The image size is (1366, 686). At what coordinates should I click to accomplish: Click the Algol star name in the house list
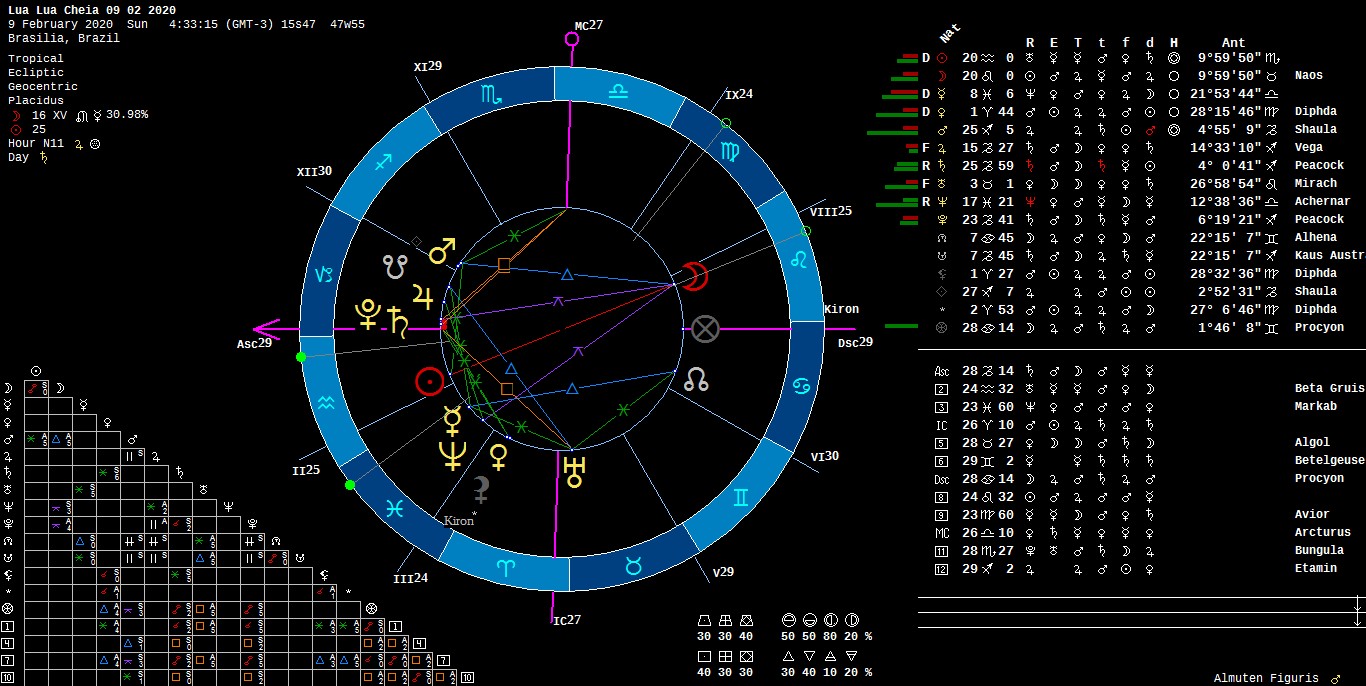coord(1312,442)
